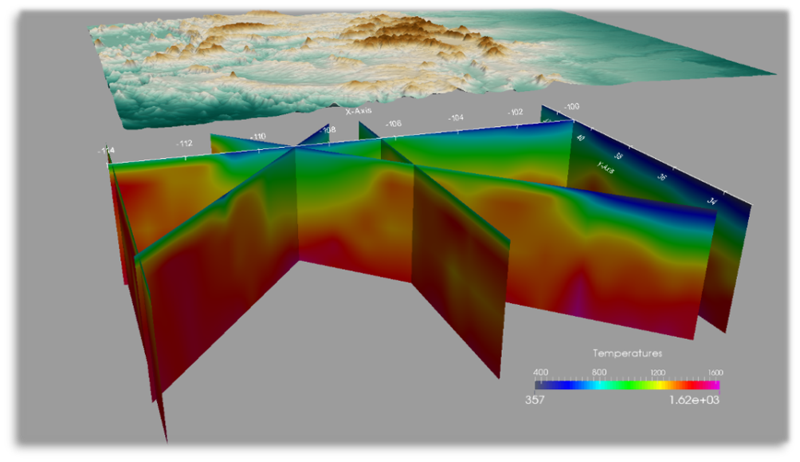800x462 pixels.
Task: Select the 800 tick on color legend
Action: pos(598,371)
